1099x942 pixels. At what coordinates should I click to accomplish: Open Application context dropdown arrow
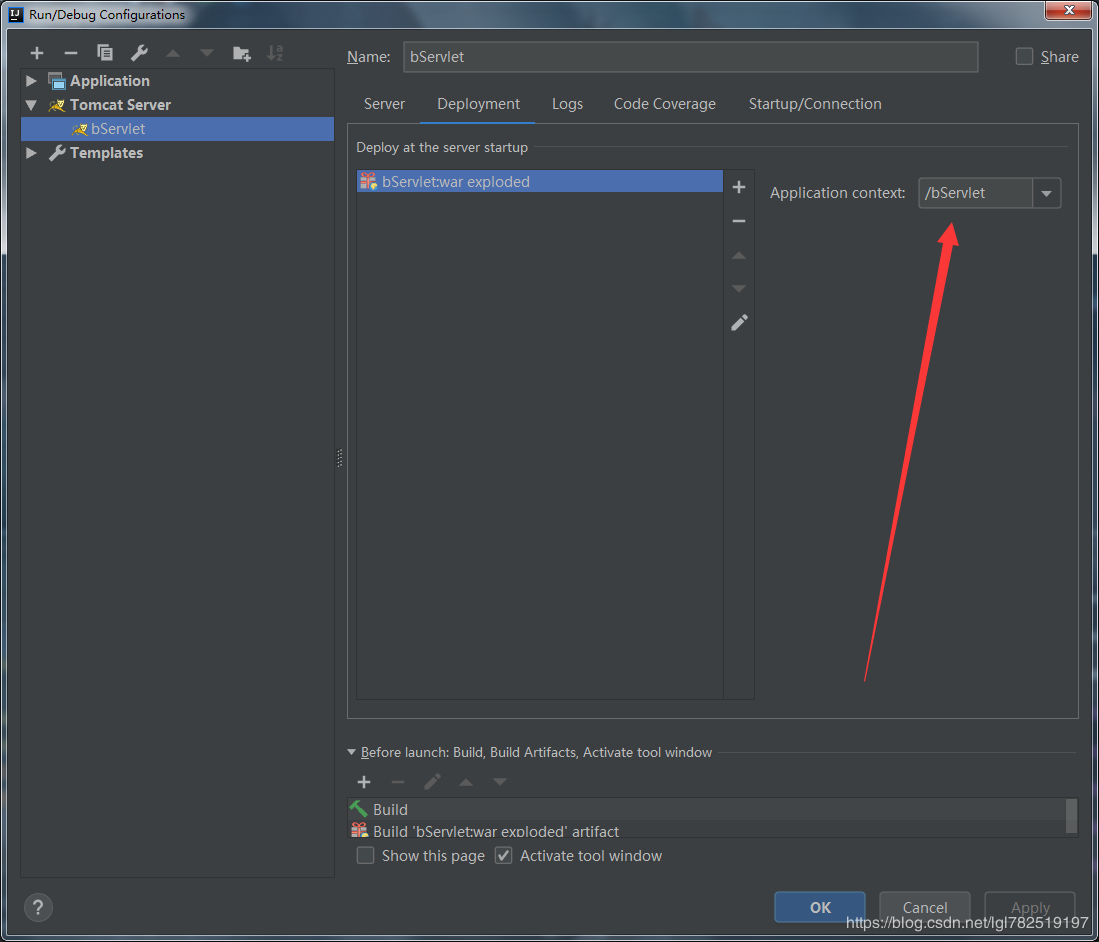pos(1046,193)
